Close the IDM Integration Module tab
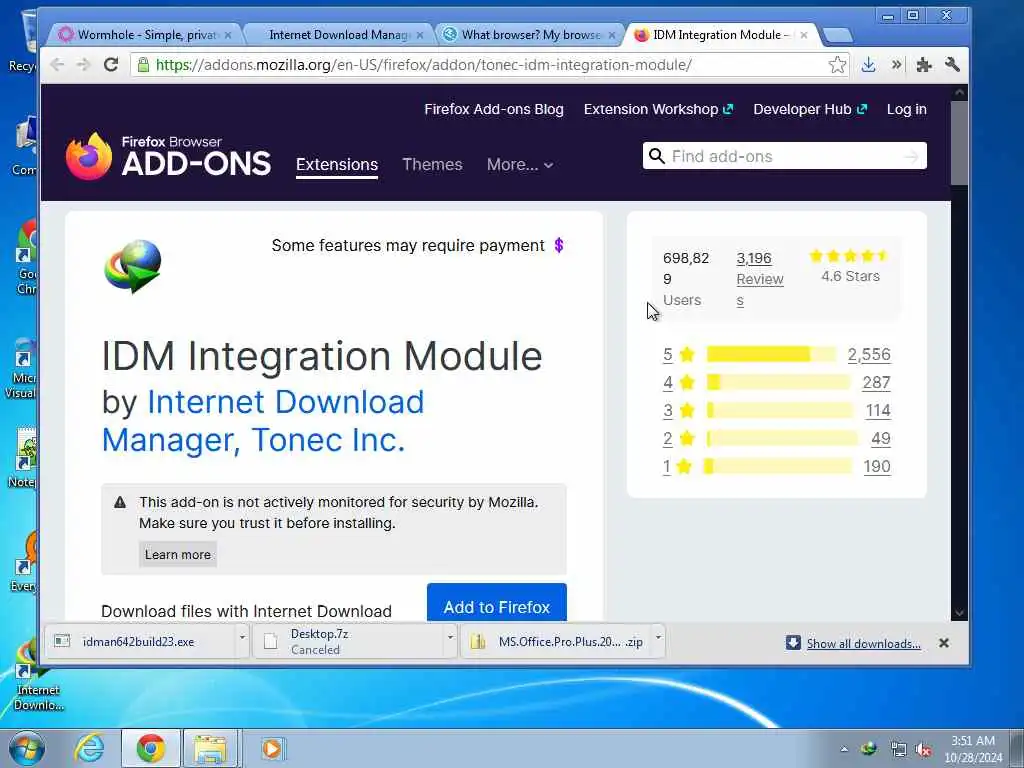This screenshot has width=1024, height=768. 804,35
